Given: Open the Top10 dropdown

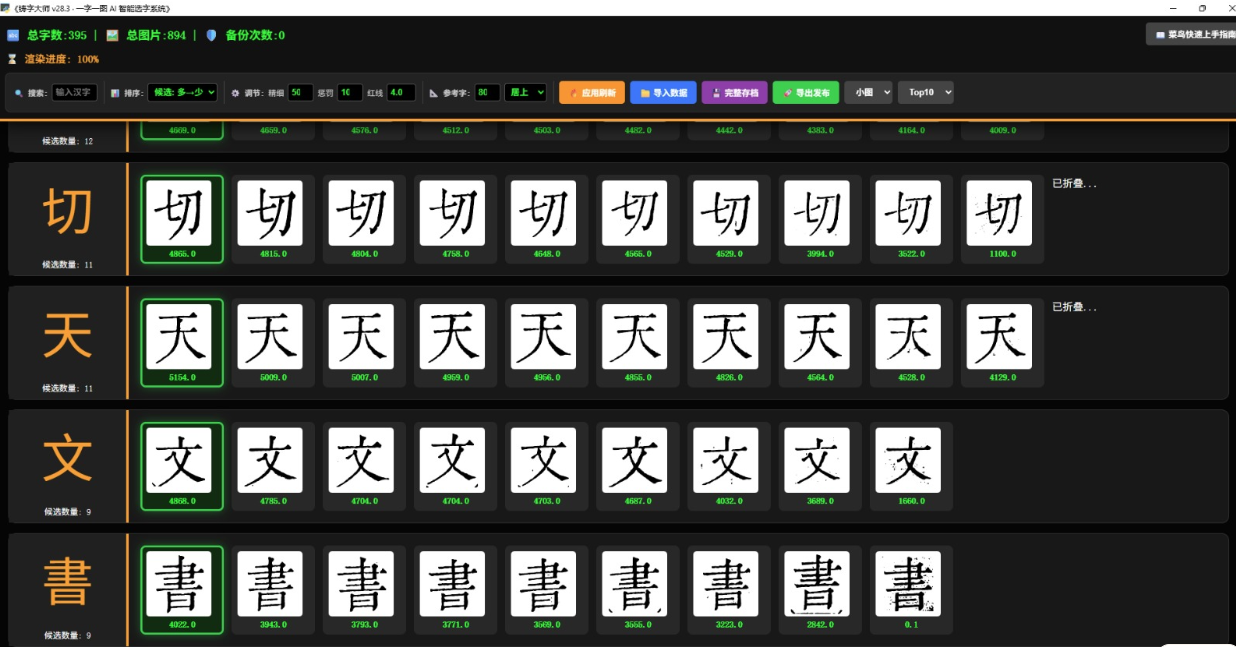Looking at the screenshot, I should [x=925, y=92].
